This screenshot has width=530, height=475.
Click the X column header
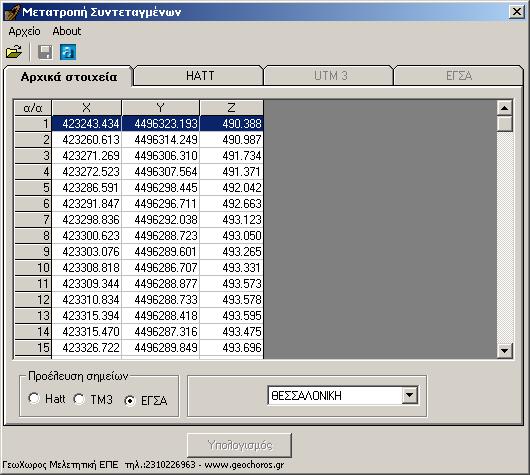coord(87,108)
